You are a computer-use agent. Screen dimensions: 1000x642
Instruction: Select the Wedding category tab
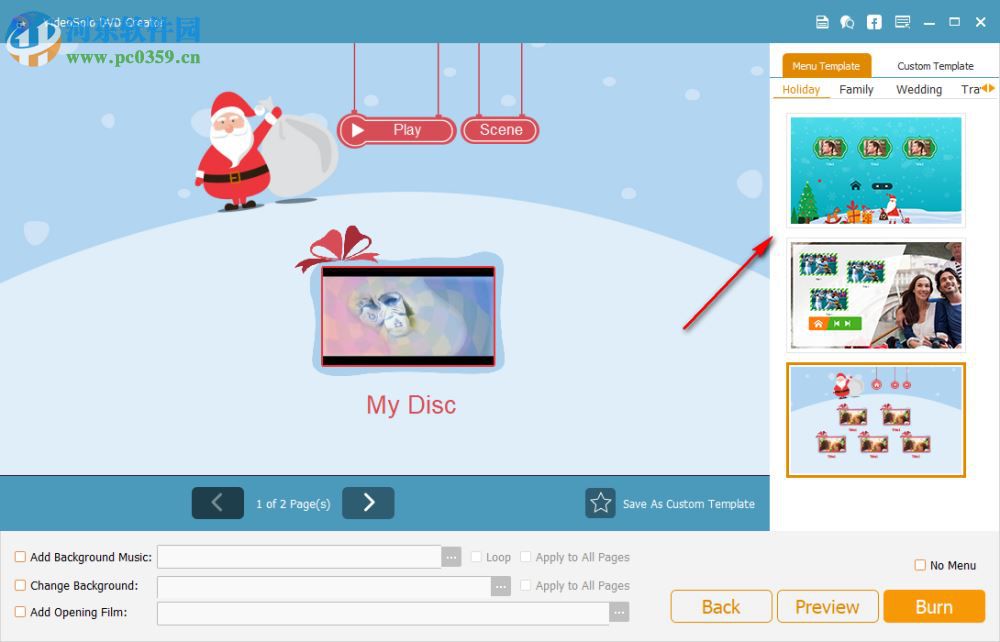point(918,89)
